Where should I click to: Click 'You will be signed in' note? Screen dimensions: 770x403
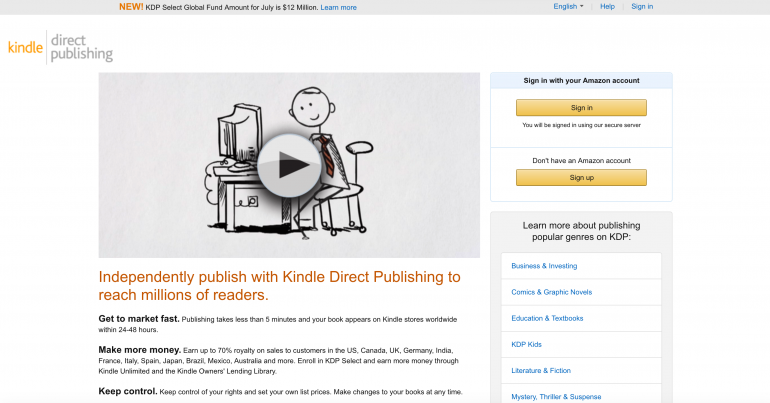pos(581,125)
